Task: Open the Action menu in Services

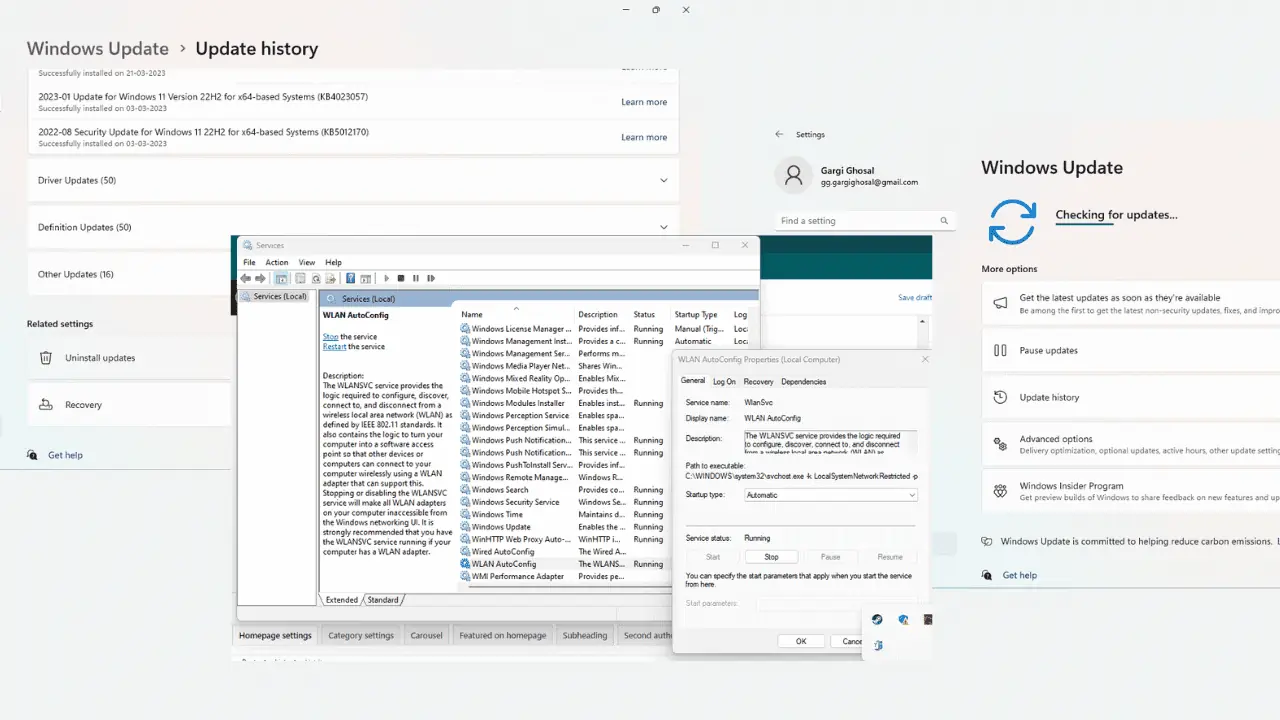Action: tap(277, 262)
